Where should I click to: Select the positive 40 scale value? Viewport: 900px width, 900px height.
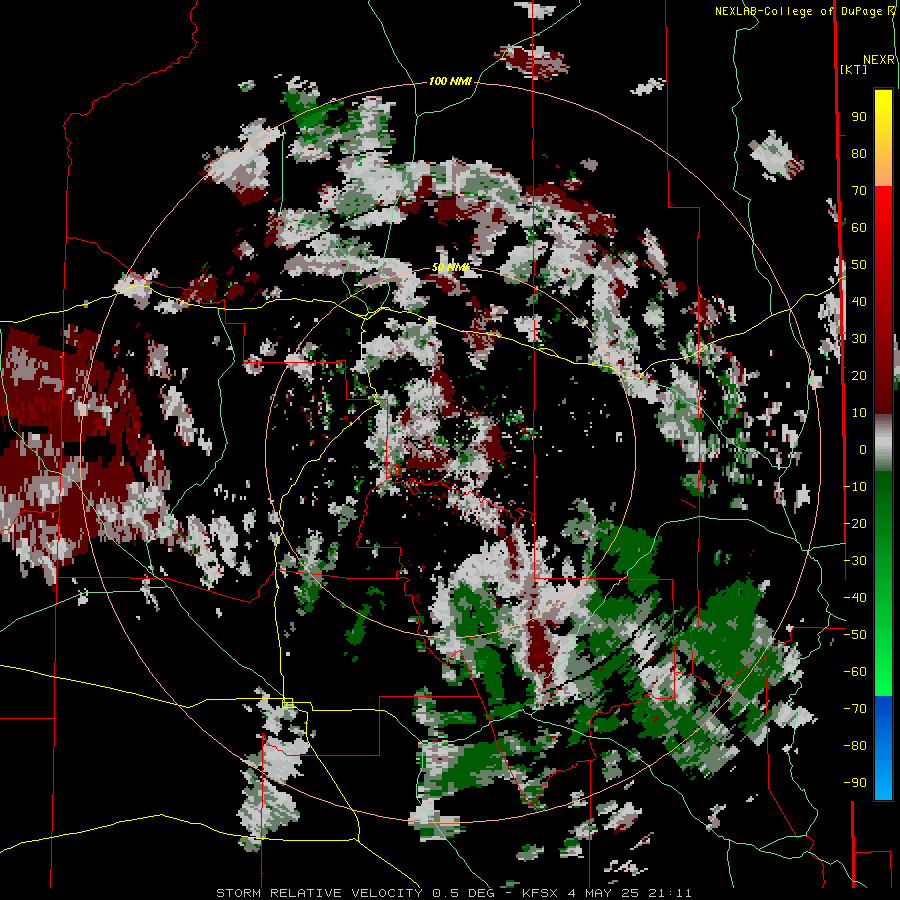coord(859,302)
